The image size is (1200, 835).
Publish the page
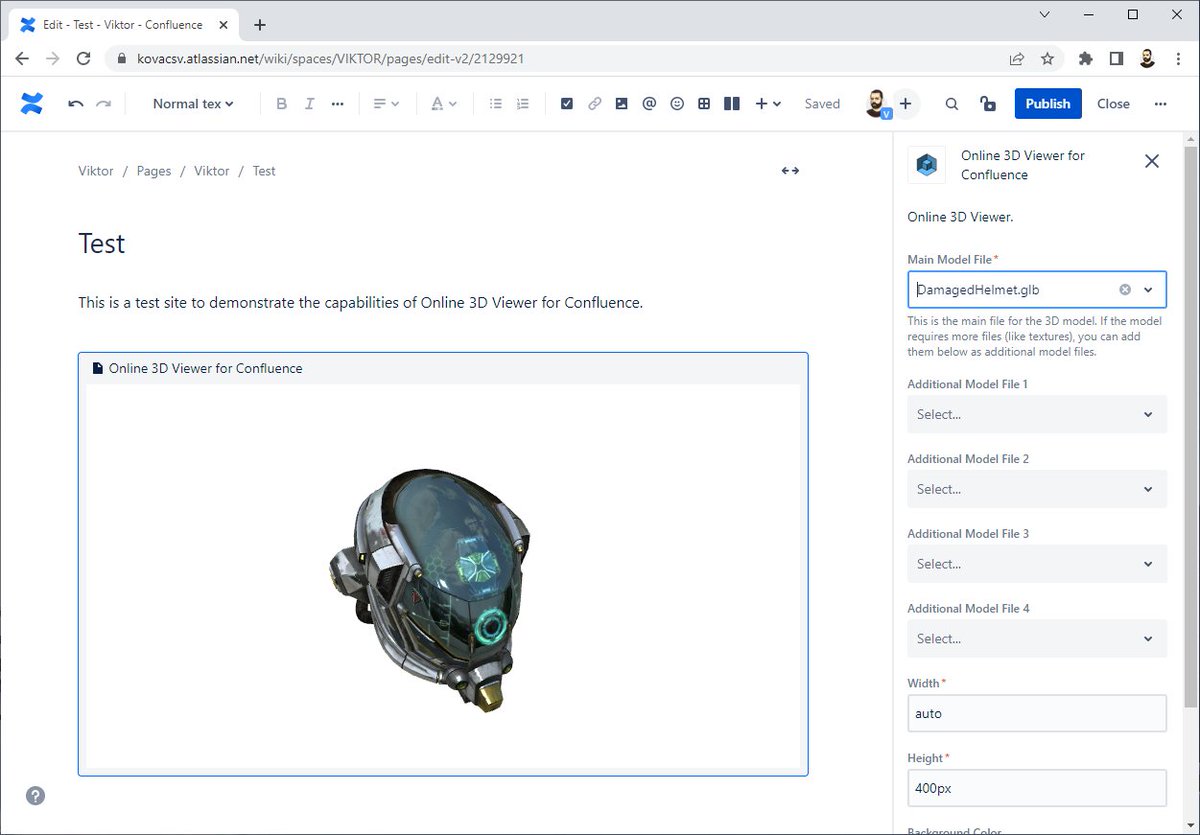pyautogui.click(x=1048, y=103)
